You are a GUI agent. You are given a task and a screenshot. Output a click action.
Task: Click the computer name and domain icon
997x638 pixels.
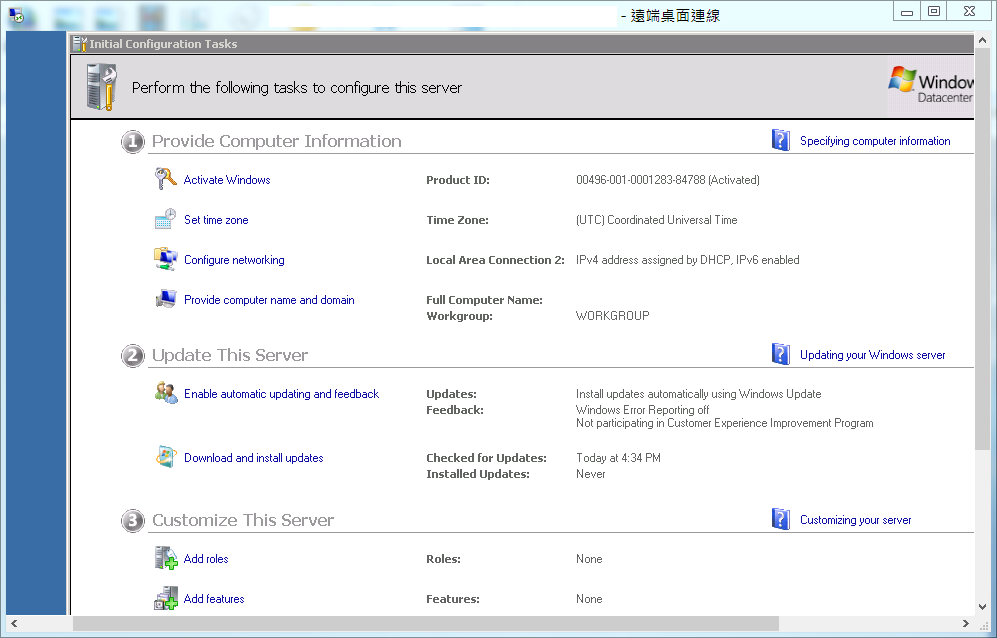165,299
